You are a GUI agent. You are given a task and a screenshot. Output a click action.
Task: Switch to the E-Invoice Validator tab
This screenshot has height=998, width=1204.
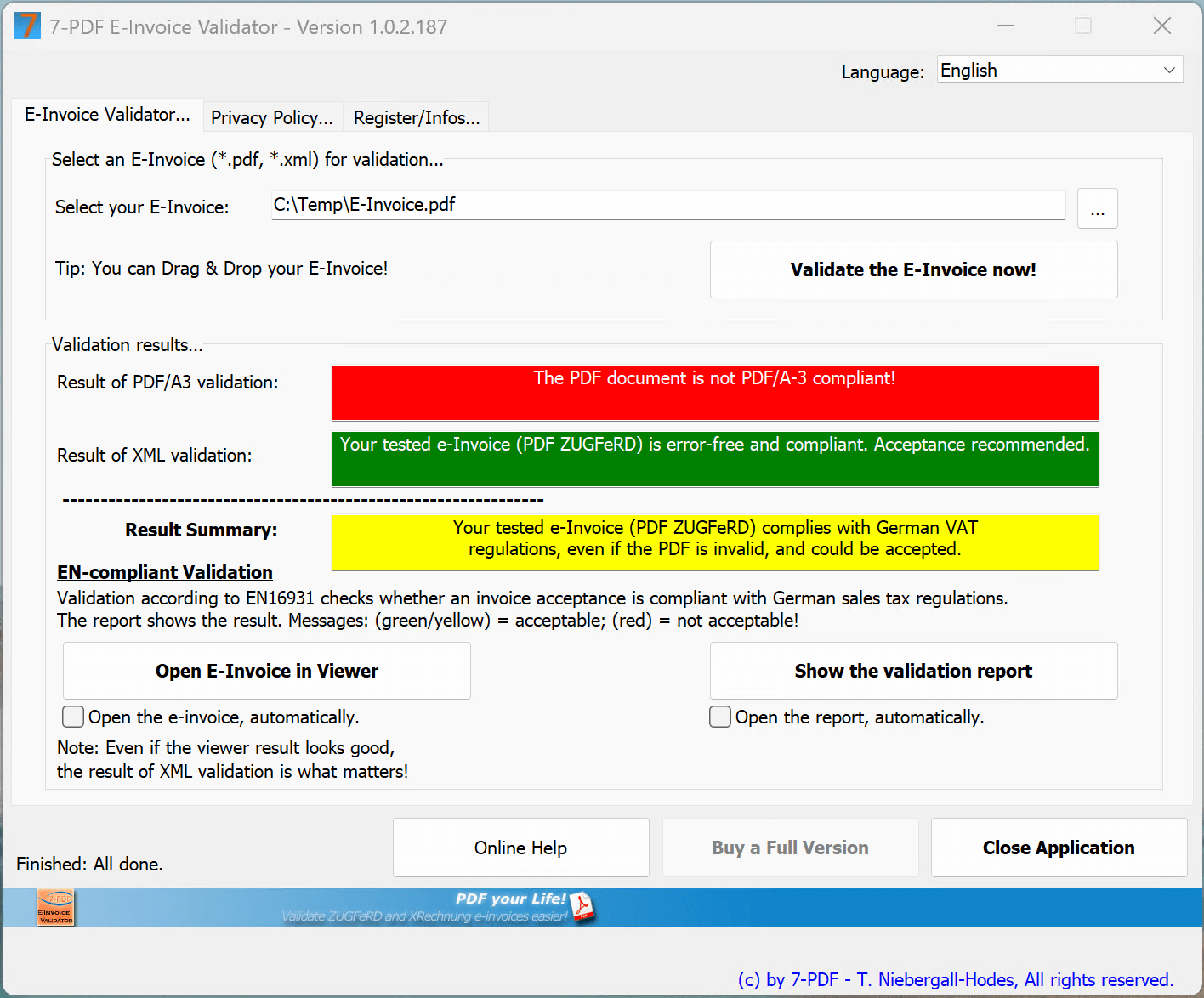[107, 115]
